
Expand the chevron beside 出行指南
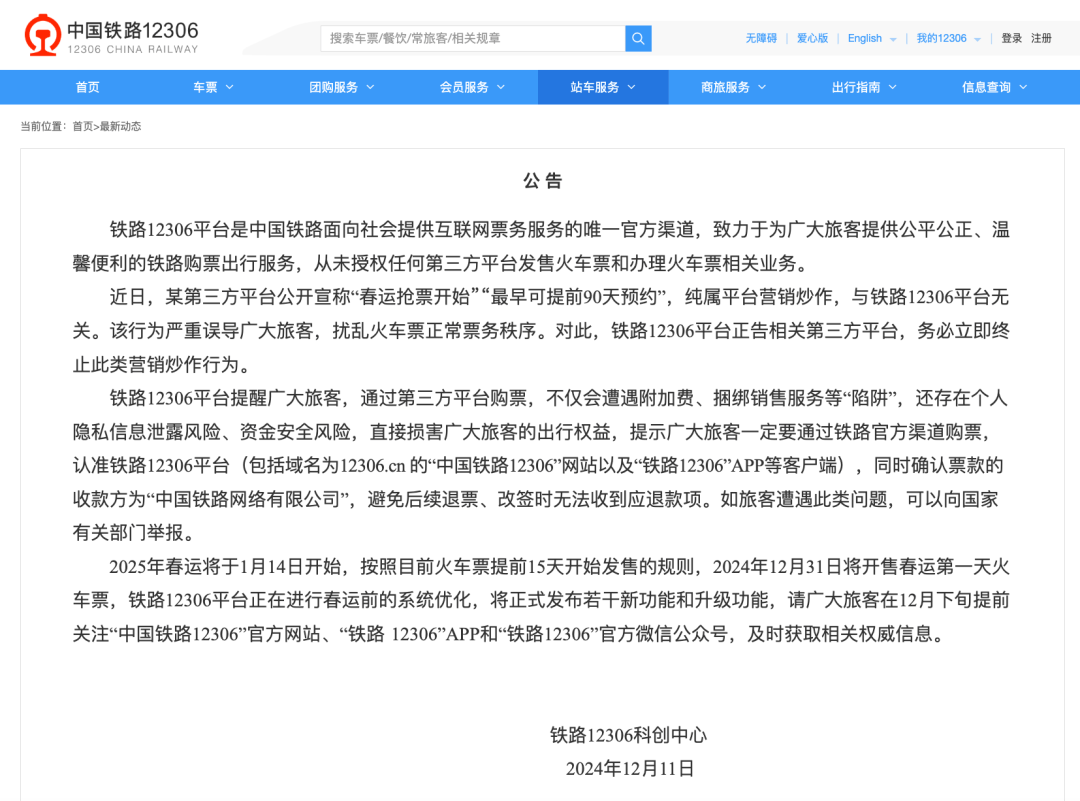pos(893,87)
